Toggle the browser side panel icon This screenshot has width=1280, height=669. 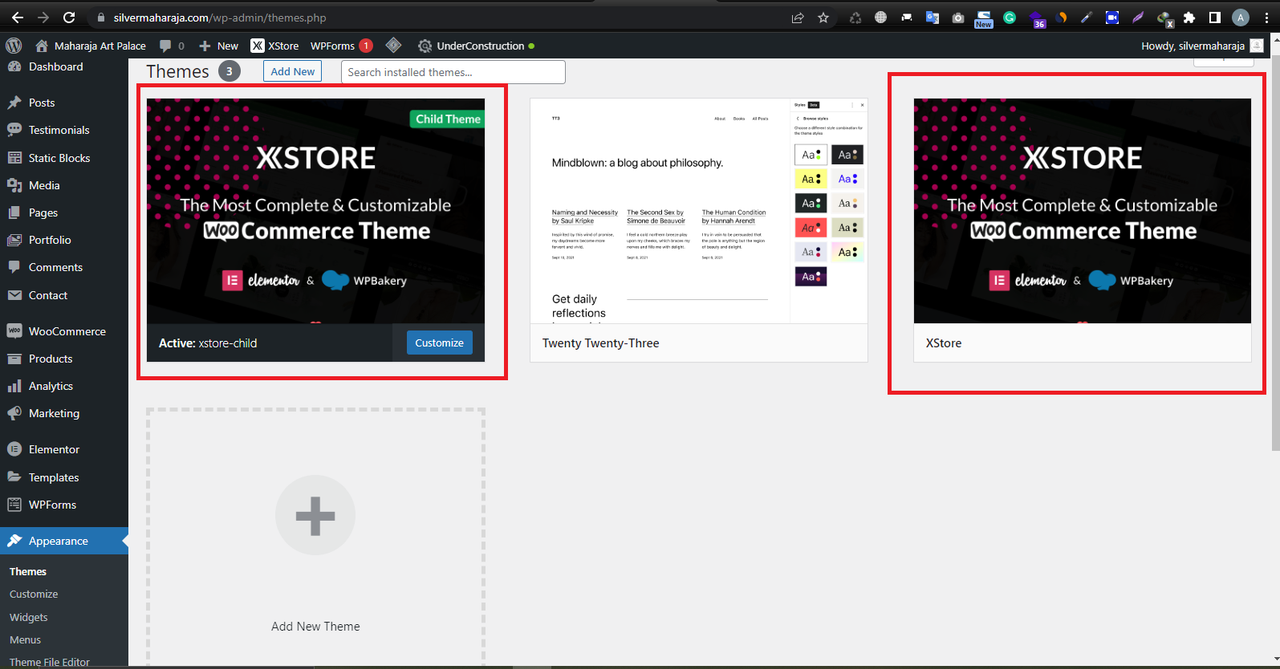coord(1214,17)
